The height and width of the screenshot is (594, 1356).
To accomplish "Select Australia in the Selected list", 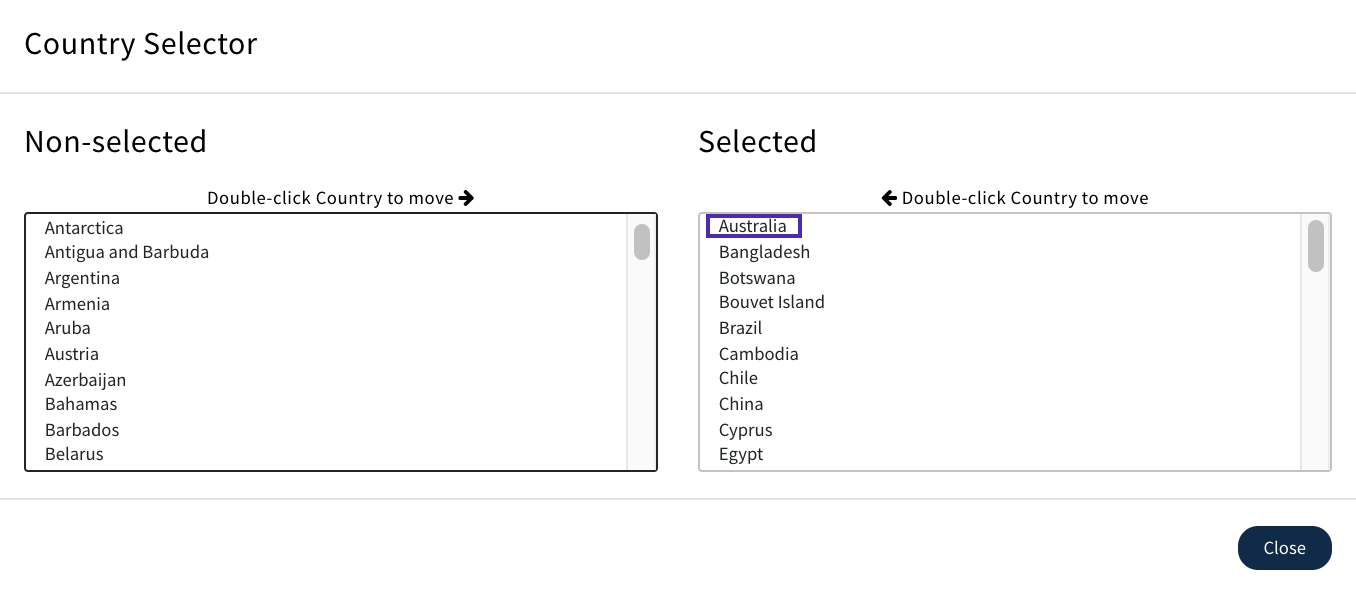I will (753, 227).
